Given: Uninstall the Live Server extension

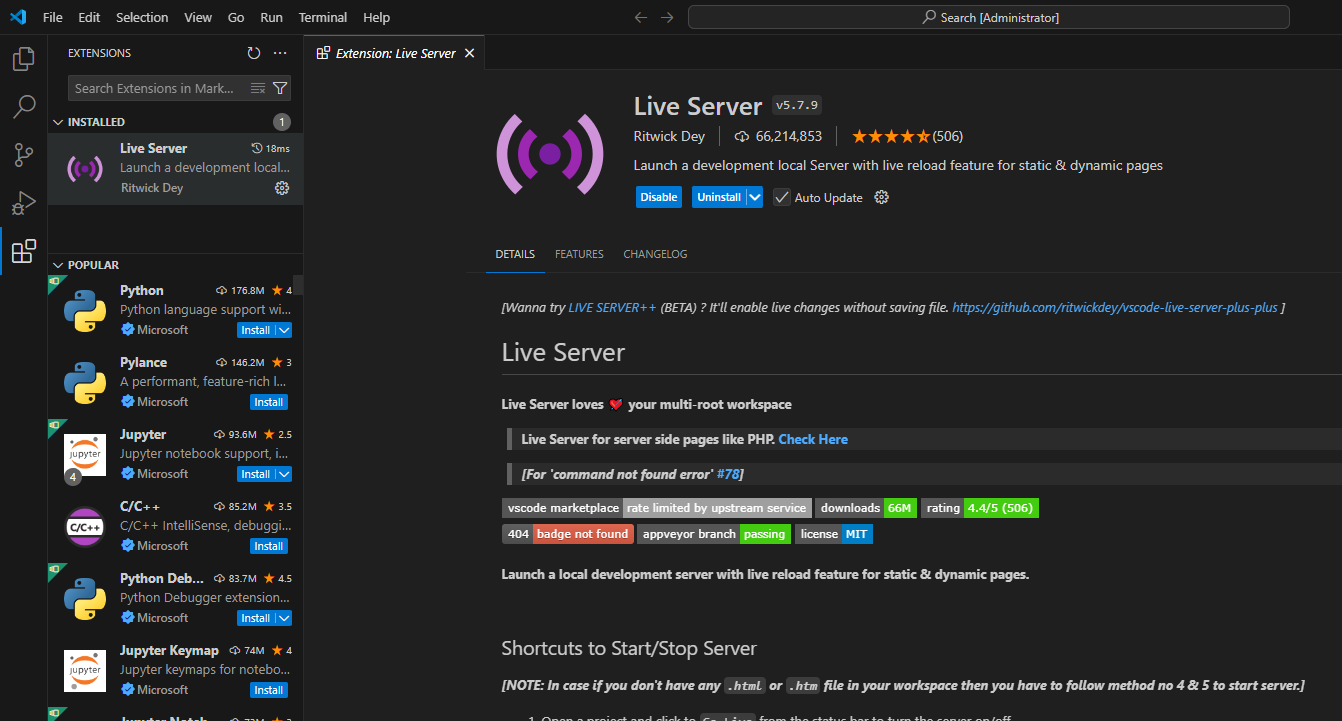Looking at the screenshot, I should (719, 197).
